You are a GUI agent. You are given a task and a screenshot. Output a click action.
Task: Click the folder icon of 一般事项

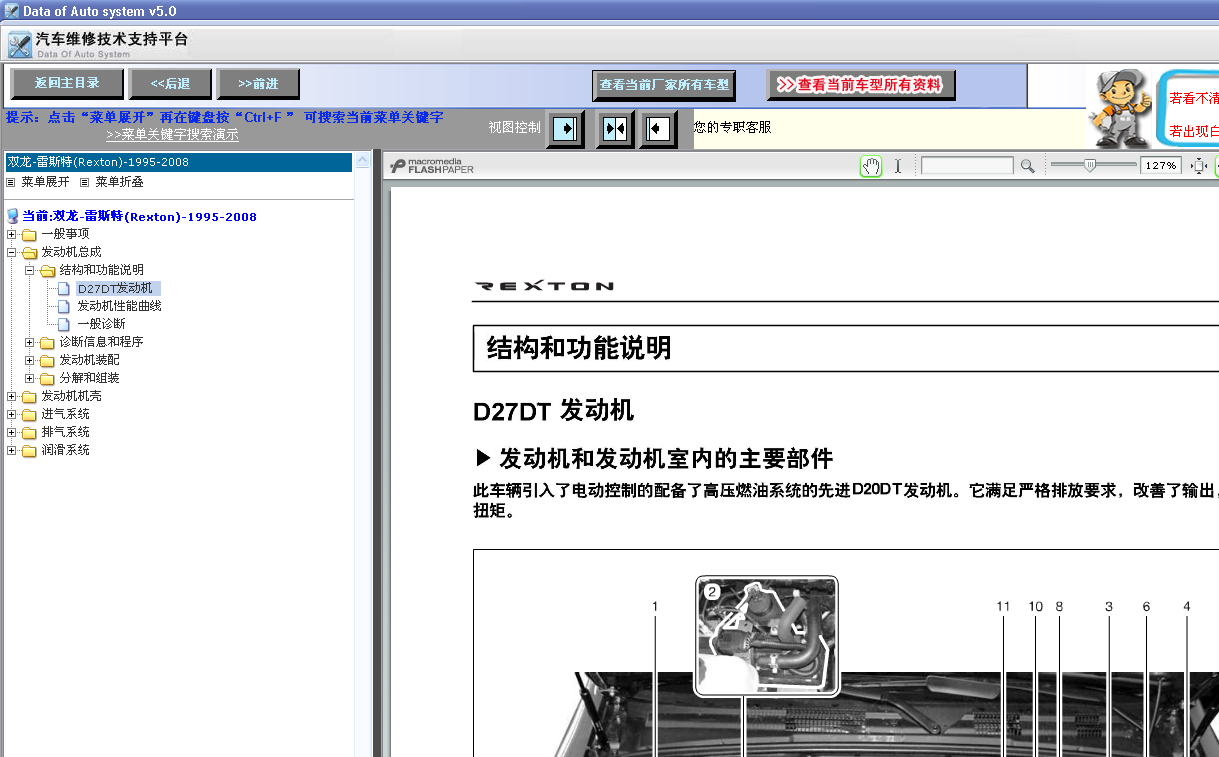point(29,234)
